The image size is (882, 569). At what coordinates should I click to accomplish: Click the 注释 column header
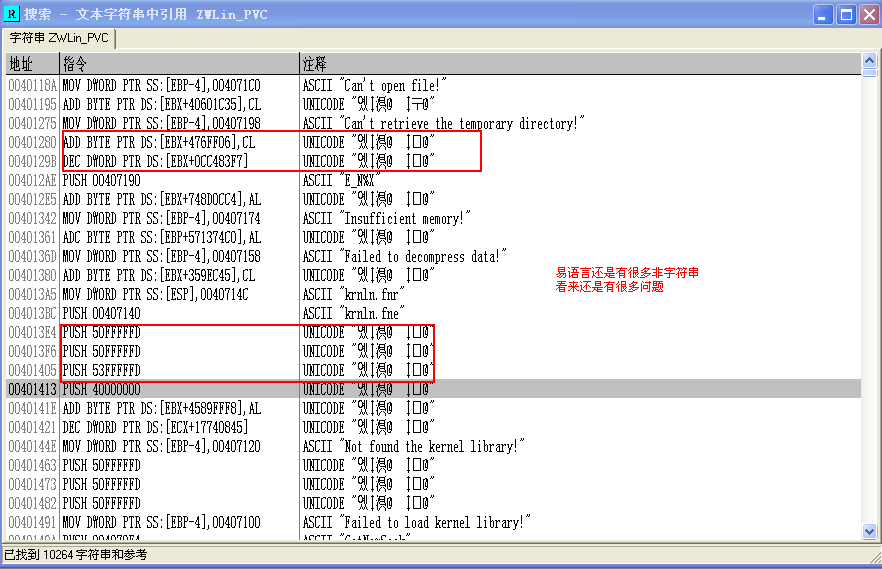pyautogui.click(x=580, y=63)
